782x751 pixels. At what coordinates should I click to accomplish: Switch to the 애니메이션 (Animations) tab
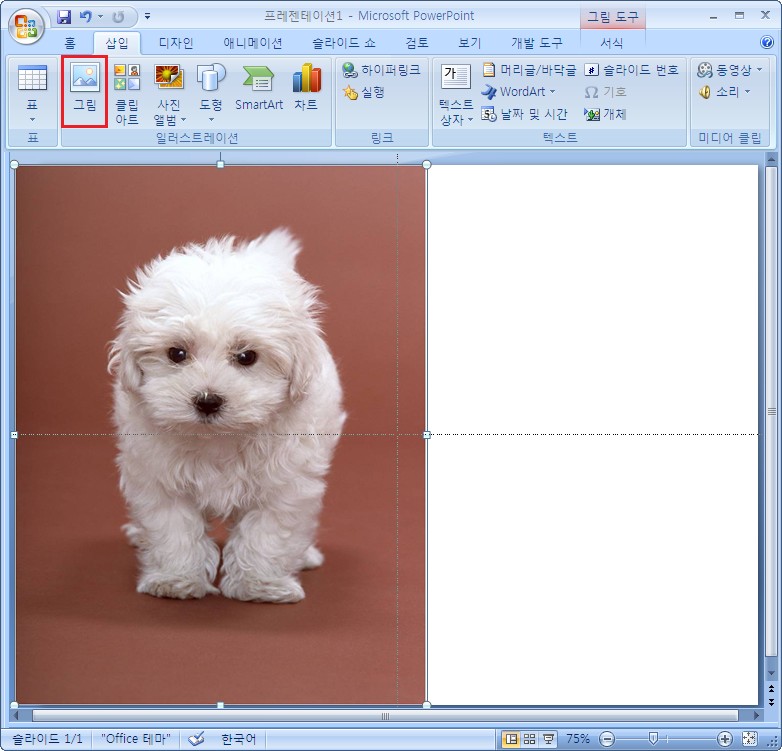[252, 43]
